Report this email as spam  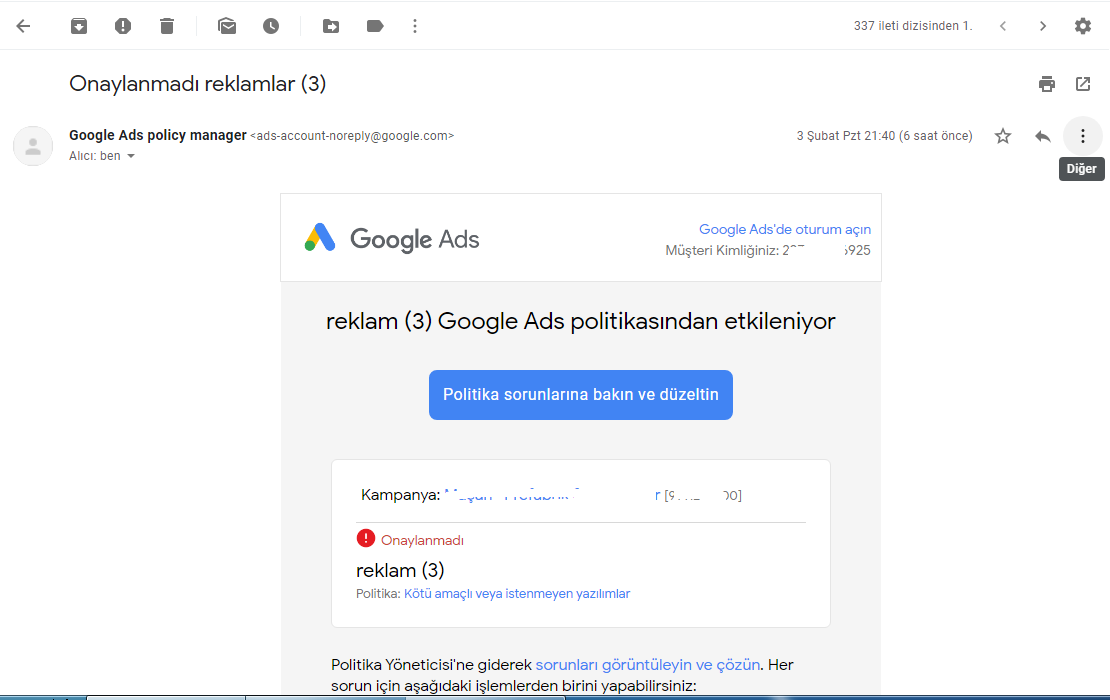[x=122, y=26]
